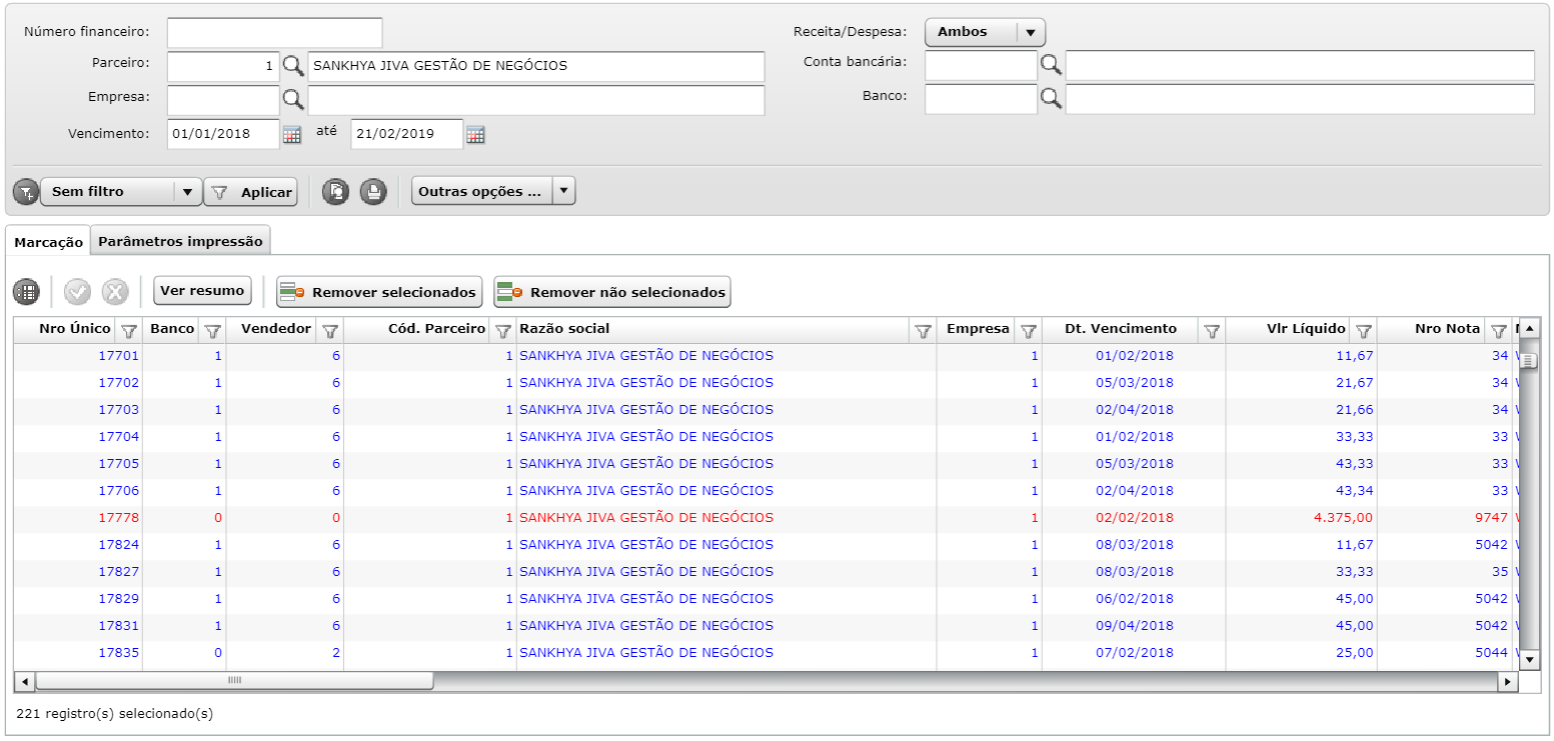Filter the Vendedor column
Viewport: 1554px width, 741px height.
point(330,330)
